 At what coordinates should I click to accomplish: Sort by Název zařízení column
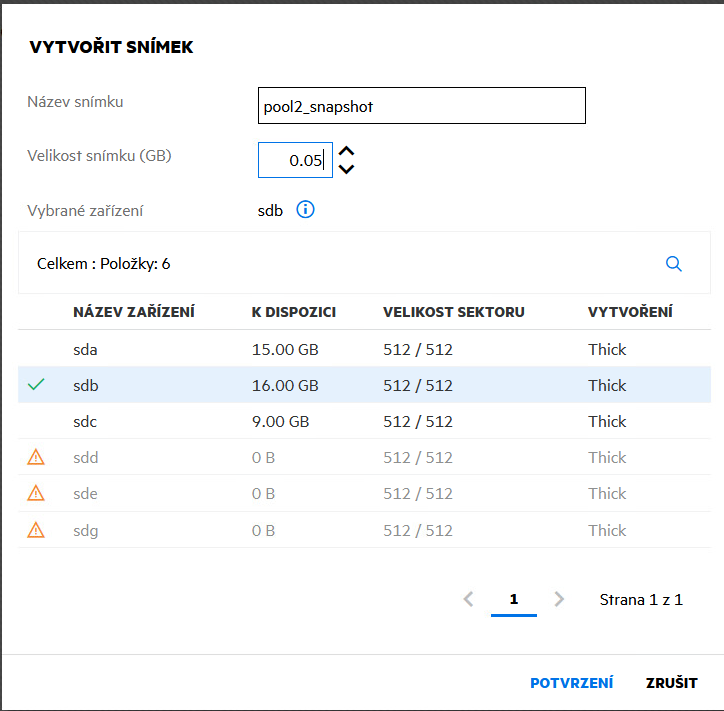pyautogui.click(x=133, y=312)
